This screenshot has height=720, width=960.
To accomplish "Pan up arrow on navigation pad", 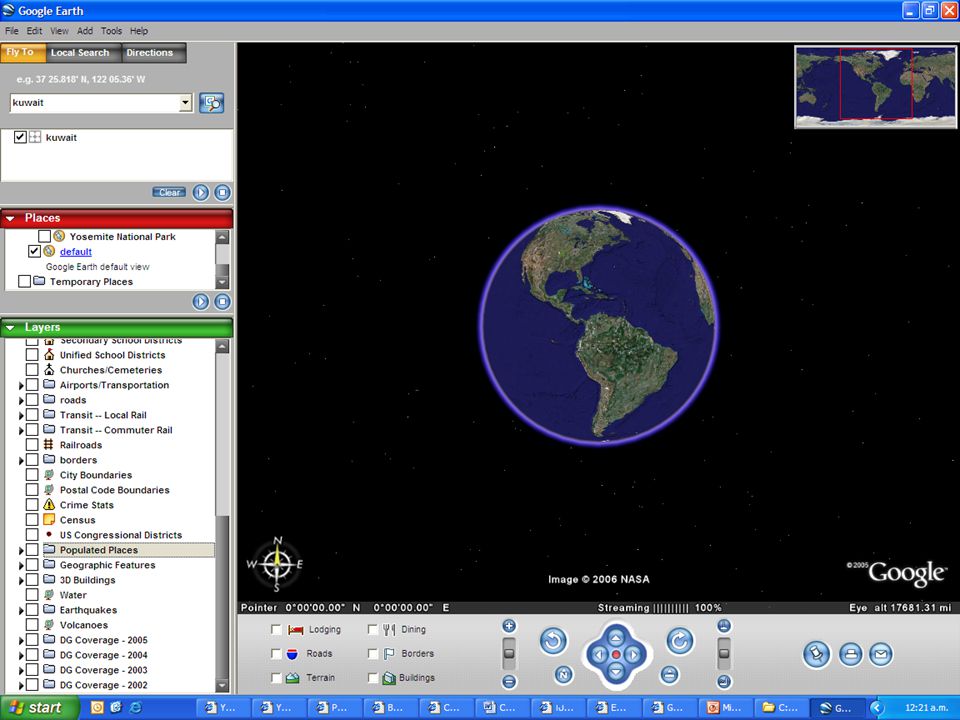I will coord(616,638).
